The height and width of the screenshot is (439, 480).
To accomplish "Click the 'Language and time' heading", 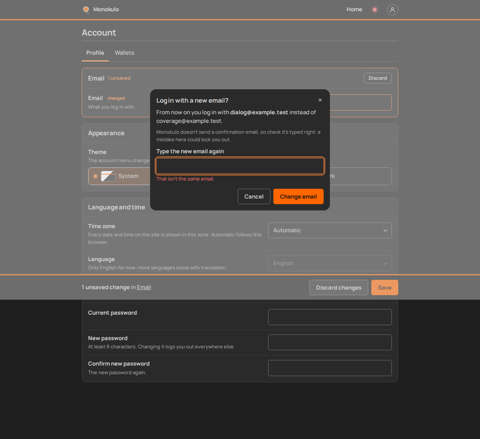I will tap(116, 207).
